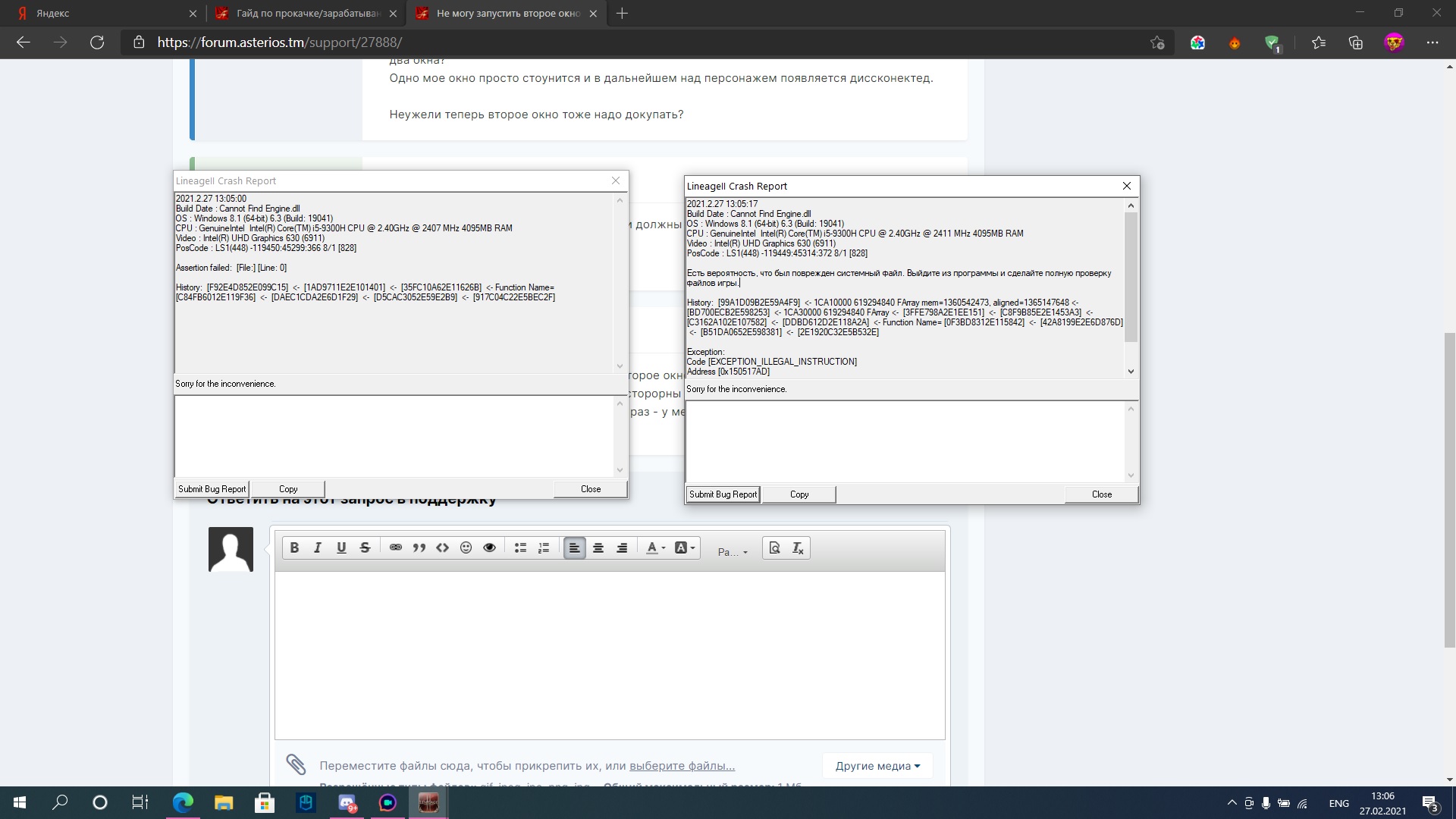Insert spoiler with eye icon
Image resolution: width=1456 pixels, height=819 pixels.
pyautogui.click(x=489, y=548)
